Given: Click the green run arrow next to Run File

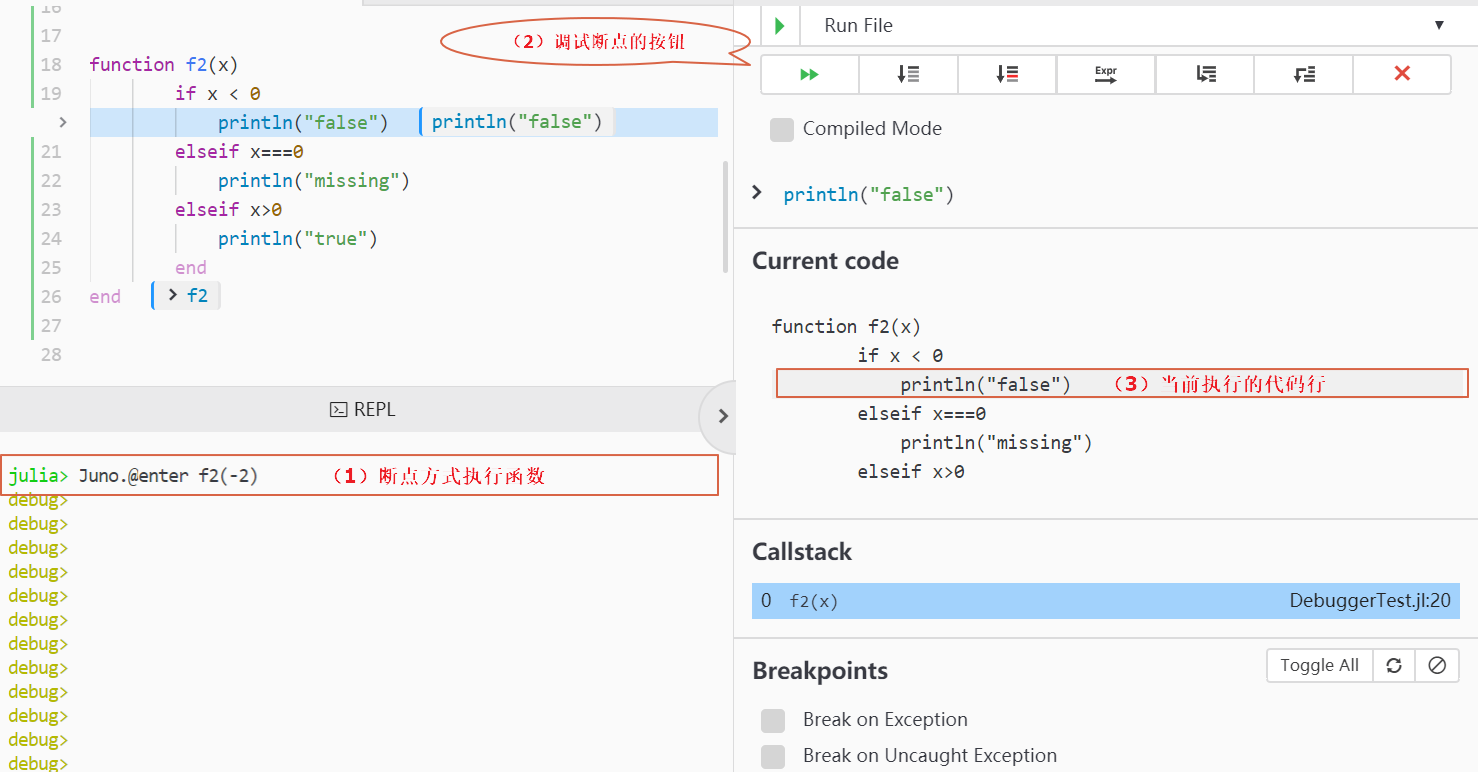Looking at the screenshot, I should (x=780, y=25).
